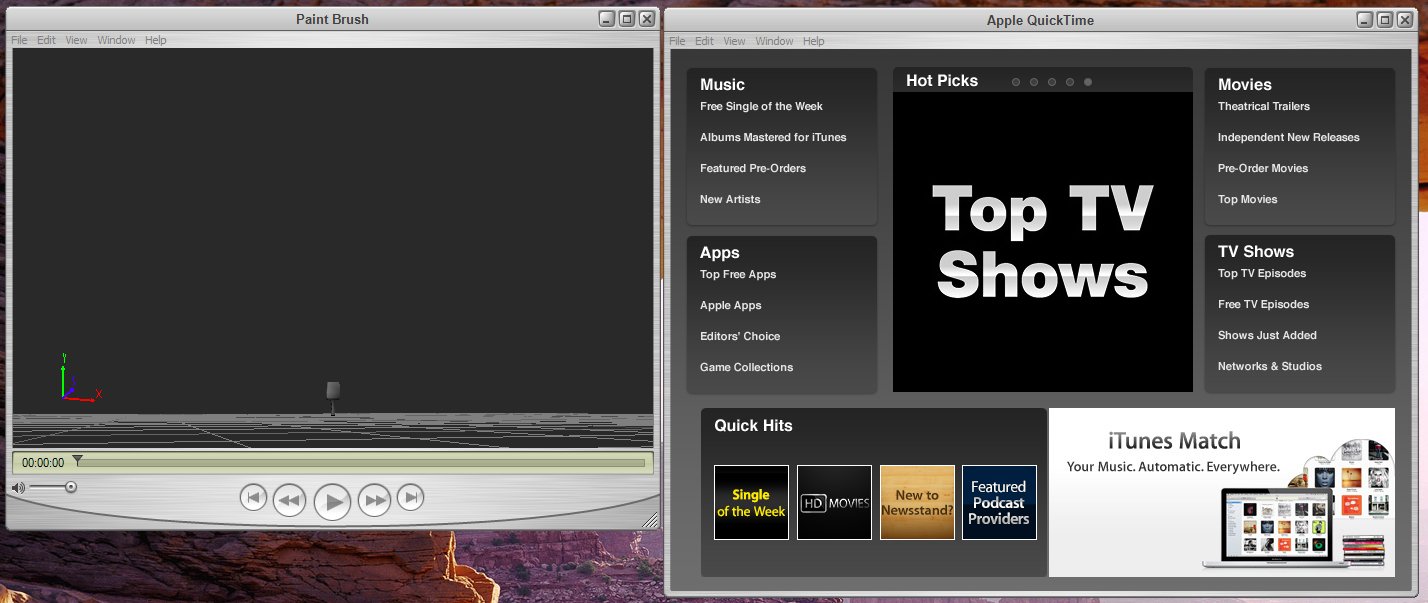This screenshot has height=603, width=1428.
Task: Open Top Free Apps link
Action: [x=738, y=274]
